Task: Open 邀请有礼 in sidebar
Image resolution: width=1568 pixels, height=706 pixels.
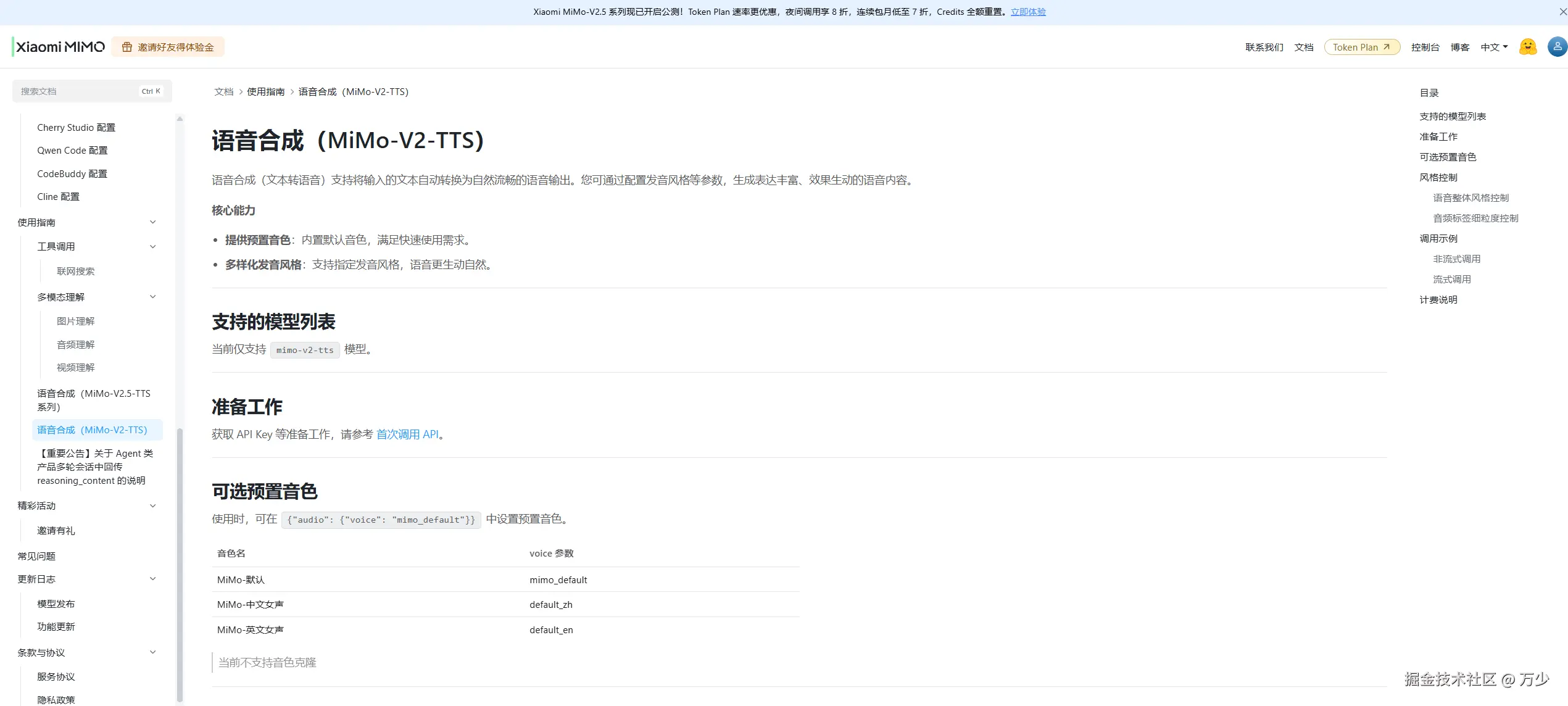Action: (x=56, y=531)
